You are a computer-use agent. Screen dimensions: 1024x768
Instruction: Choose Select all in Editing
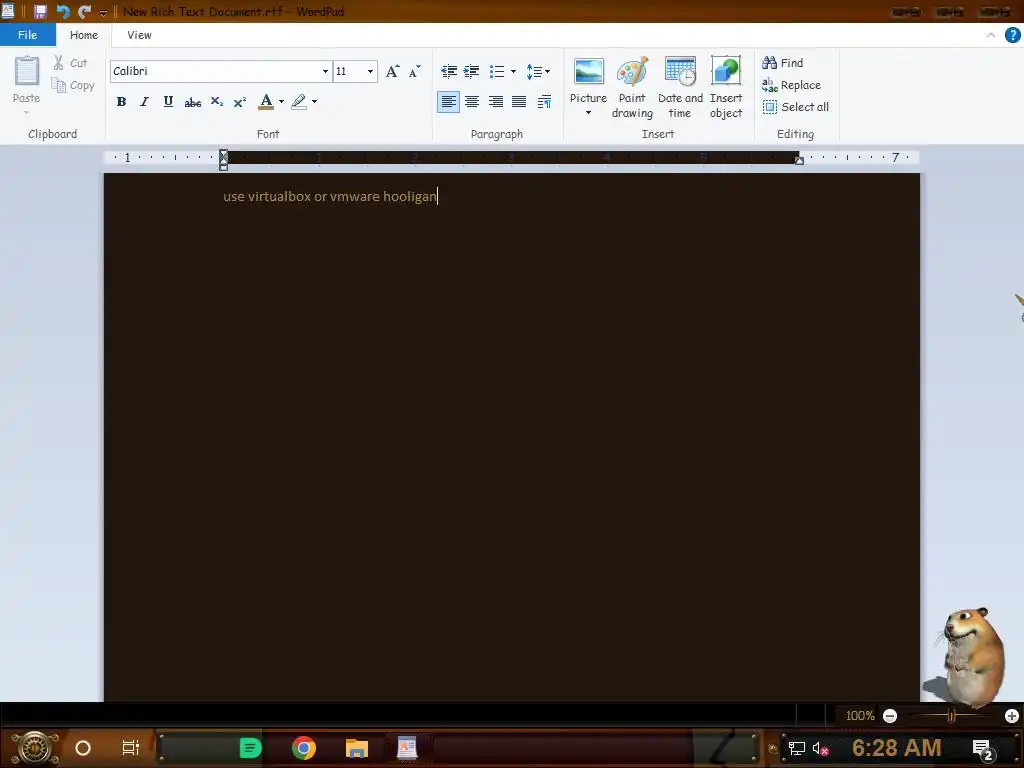pyautogui.click(x=795, y=106)
